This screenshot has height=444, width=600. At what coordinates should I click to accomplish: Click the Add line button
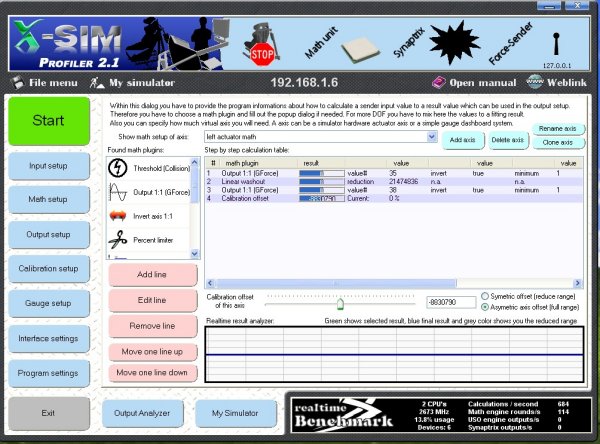[152, 275]
